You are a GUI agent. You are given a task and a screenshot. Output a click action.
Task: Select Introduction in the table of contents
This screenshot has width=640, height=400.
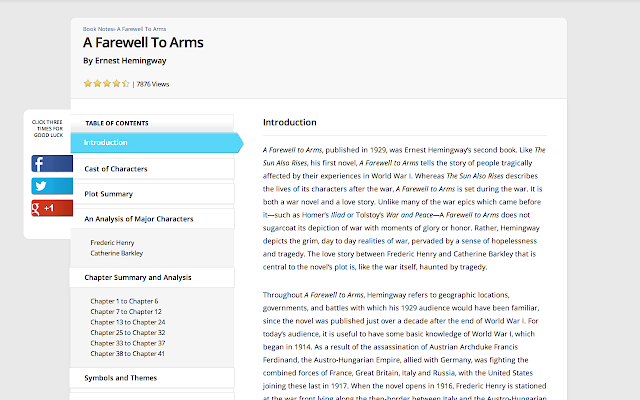tap(157, 142)
